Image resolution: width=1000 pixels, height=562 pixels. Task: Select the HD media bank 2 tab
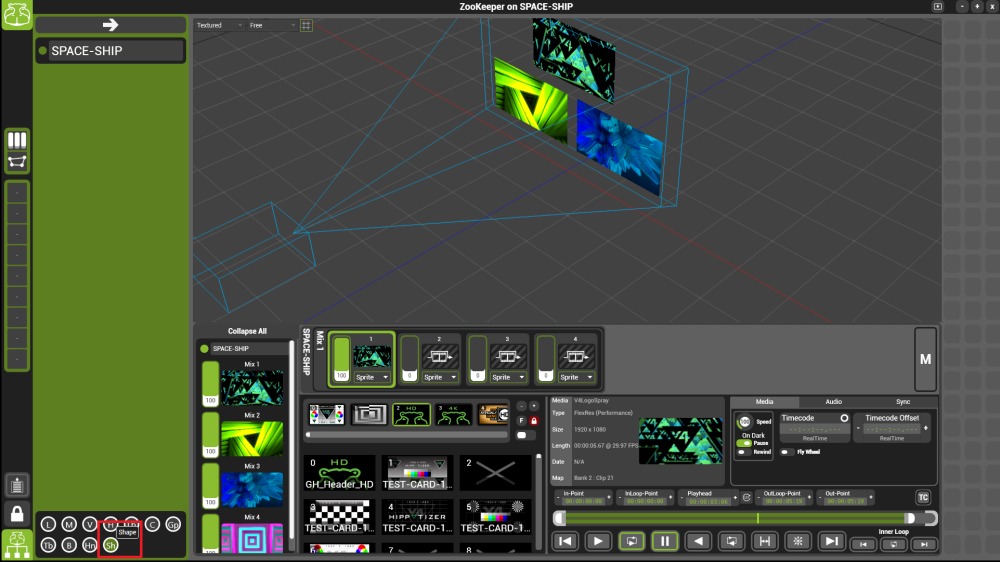click(411, 415)
